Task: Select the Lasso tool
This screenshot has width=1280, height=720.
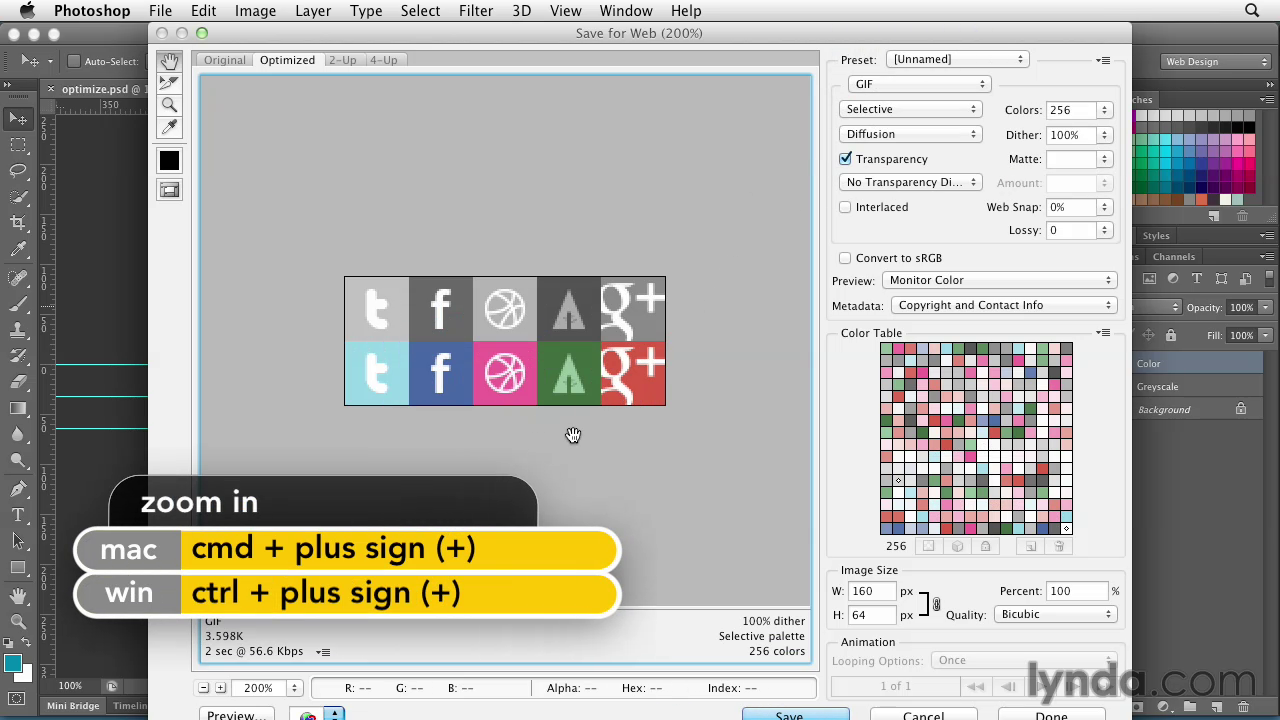Action: (x=18, y=171)
